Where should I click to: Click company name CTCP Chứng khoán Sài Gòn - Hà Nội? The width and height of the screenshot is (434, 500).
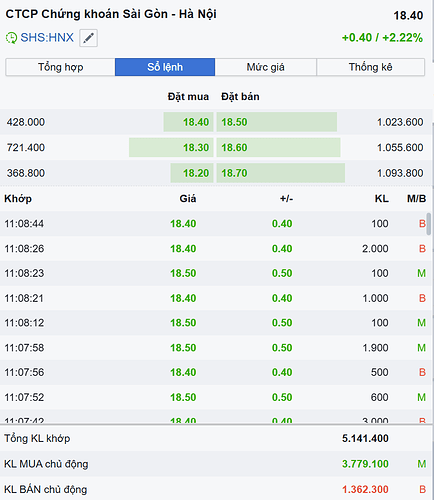point(111,14)
